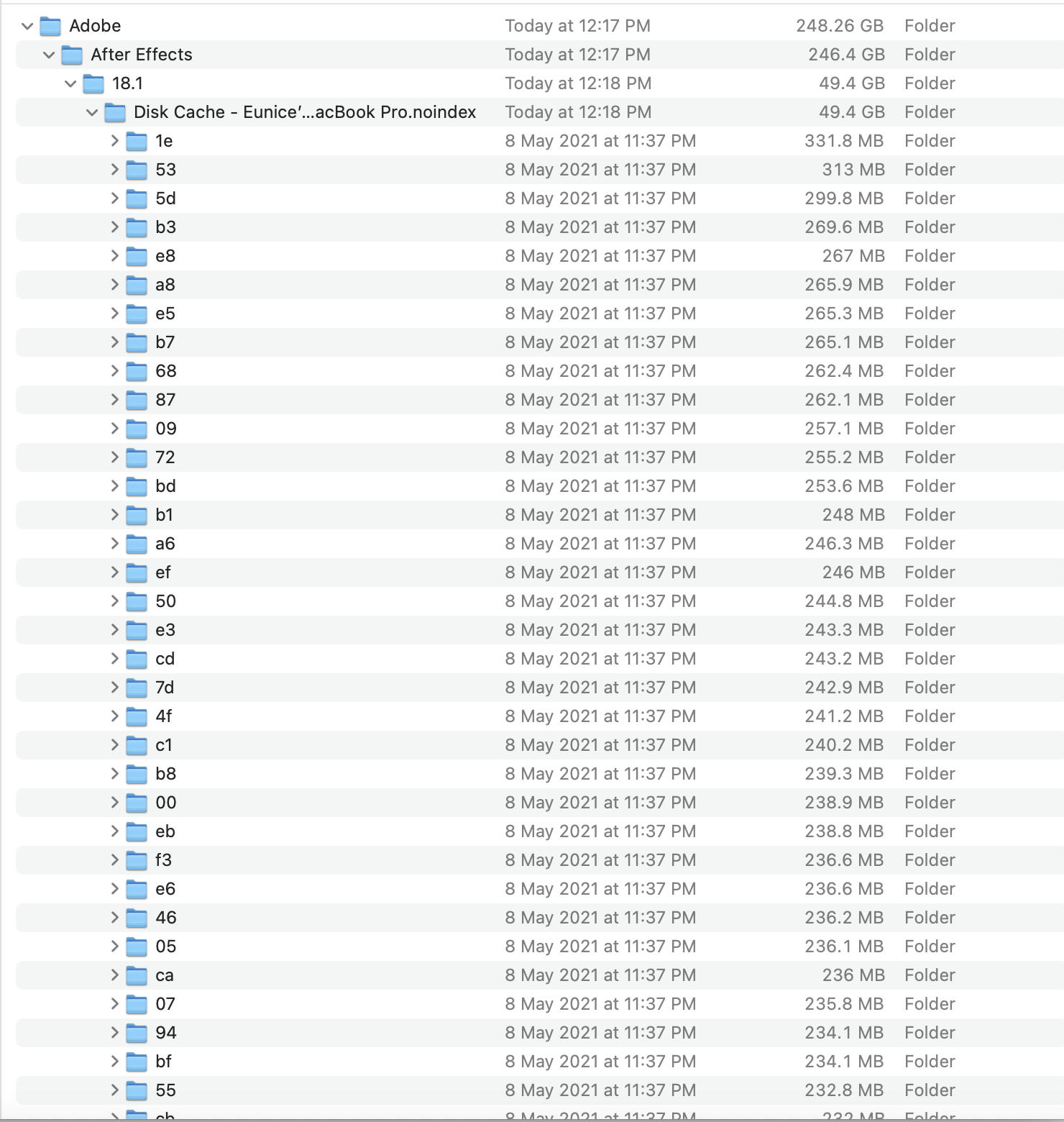Select the Disk Cache folder icon
The height and width of the screenshot is (1122, 1064).
coord(115,113)
